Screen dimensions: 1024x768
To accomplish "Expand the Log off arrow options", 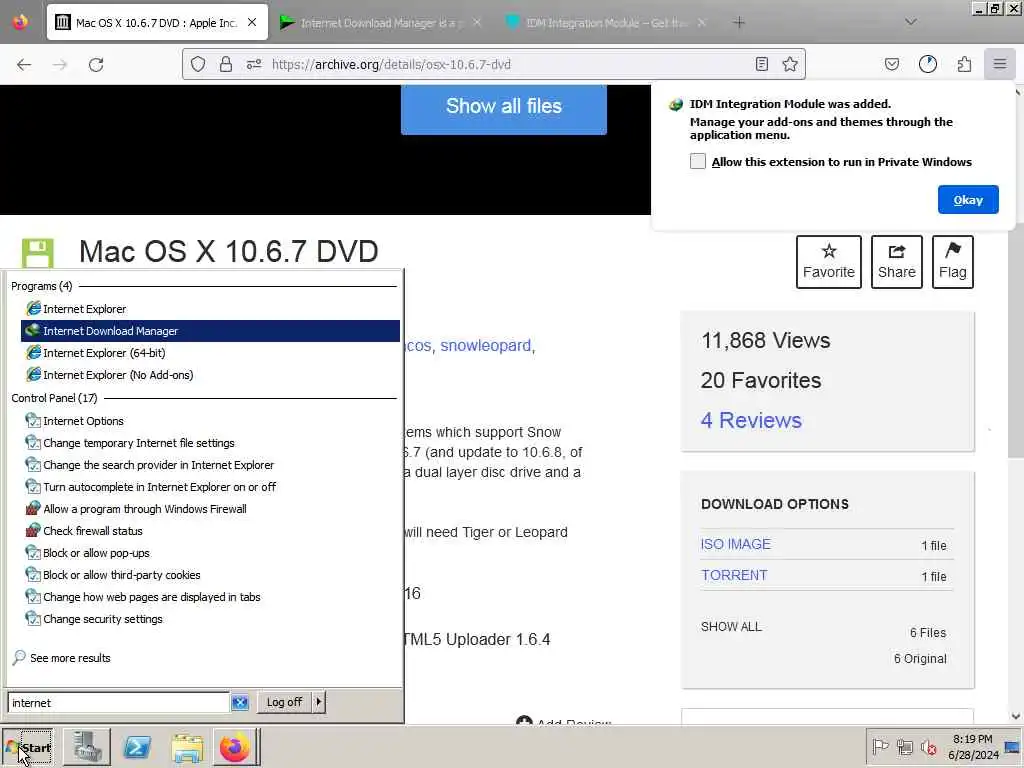I will tap(319, 702).
